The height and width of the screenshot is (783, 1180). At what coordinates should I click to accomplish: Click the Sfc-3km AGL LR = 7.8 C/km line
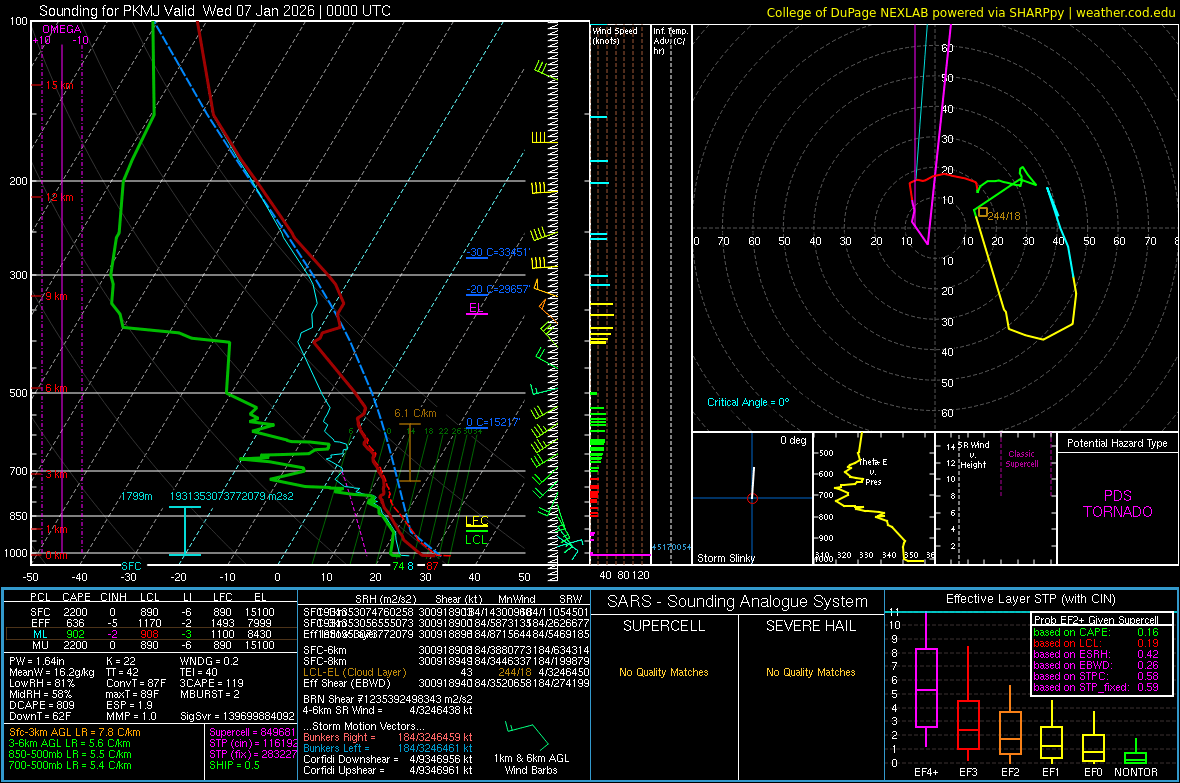click(x=75, y=732)
